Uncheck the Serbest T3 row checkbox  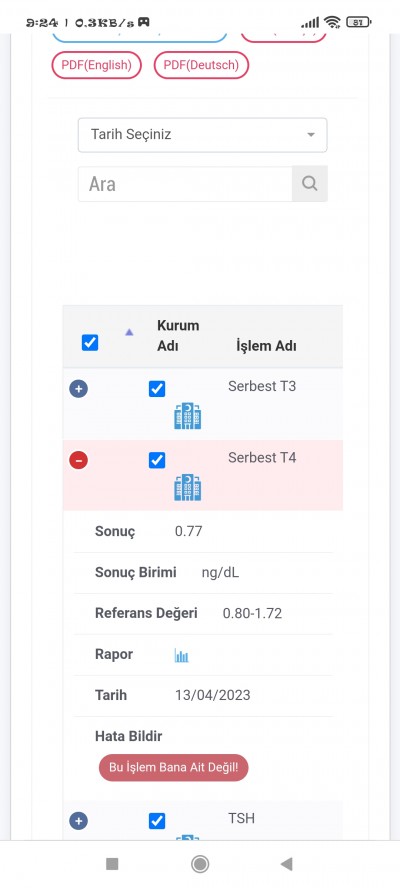pyautogui.click(x=157, y=389)
